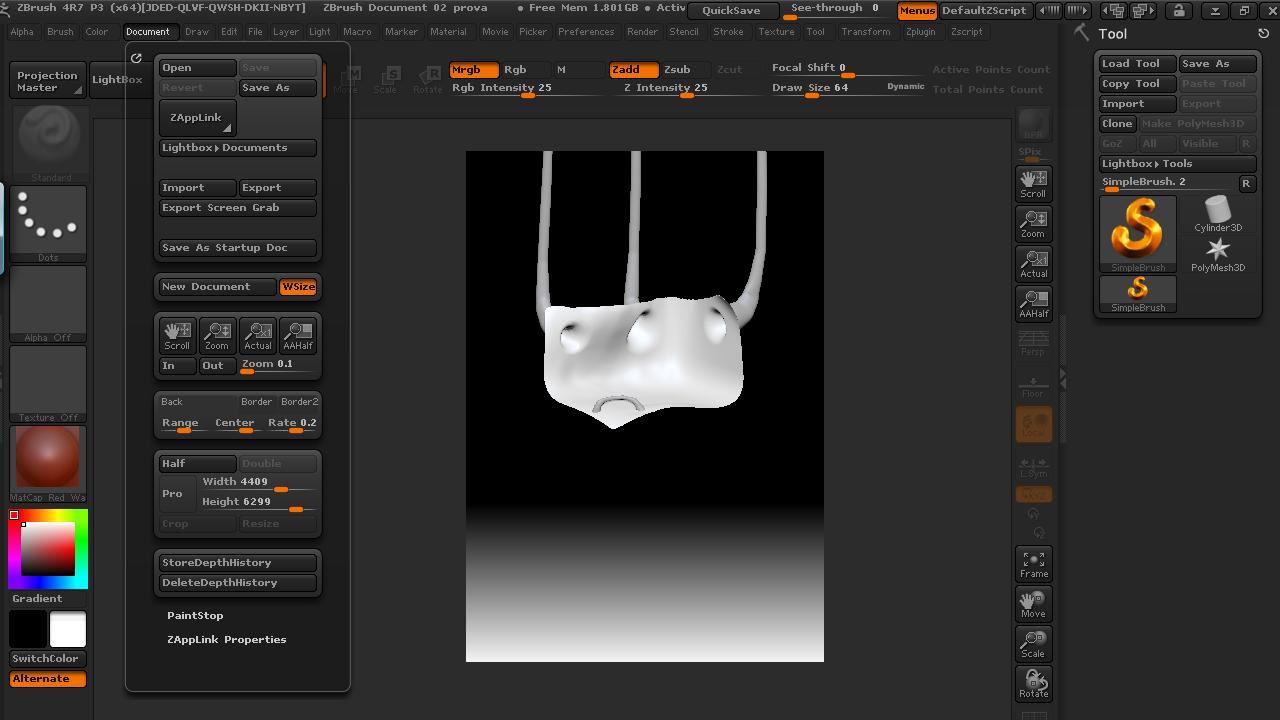Adjust the Rgb Intensity slider

(x=526, y=89)
